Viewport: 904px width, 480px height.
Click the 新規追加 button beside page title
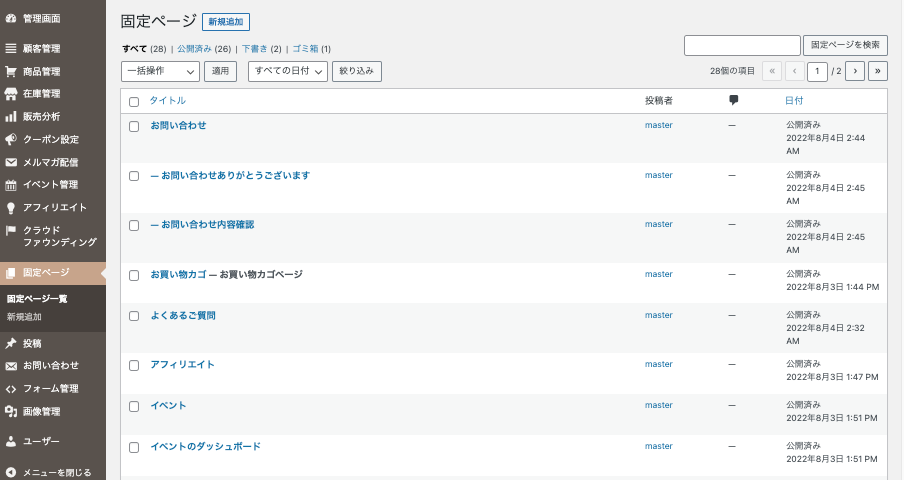[x=225, y=21]
